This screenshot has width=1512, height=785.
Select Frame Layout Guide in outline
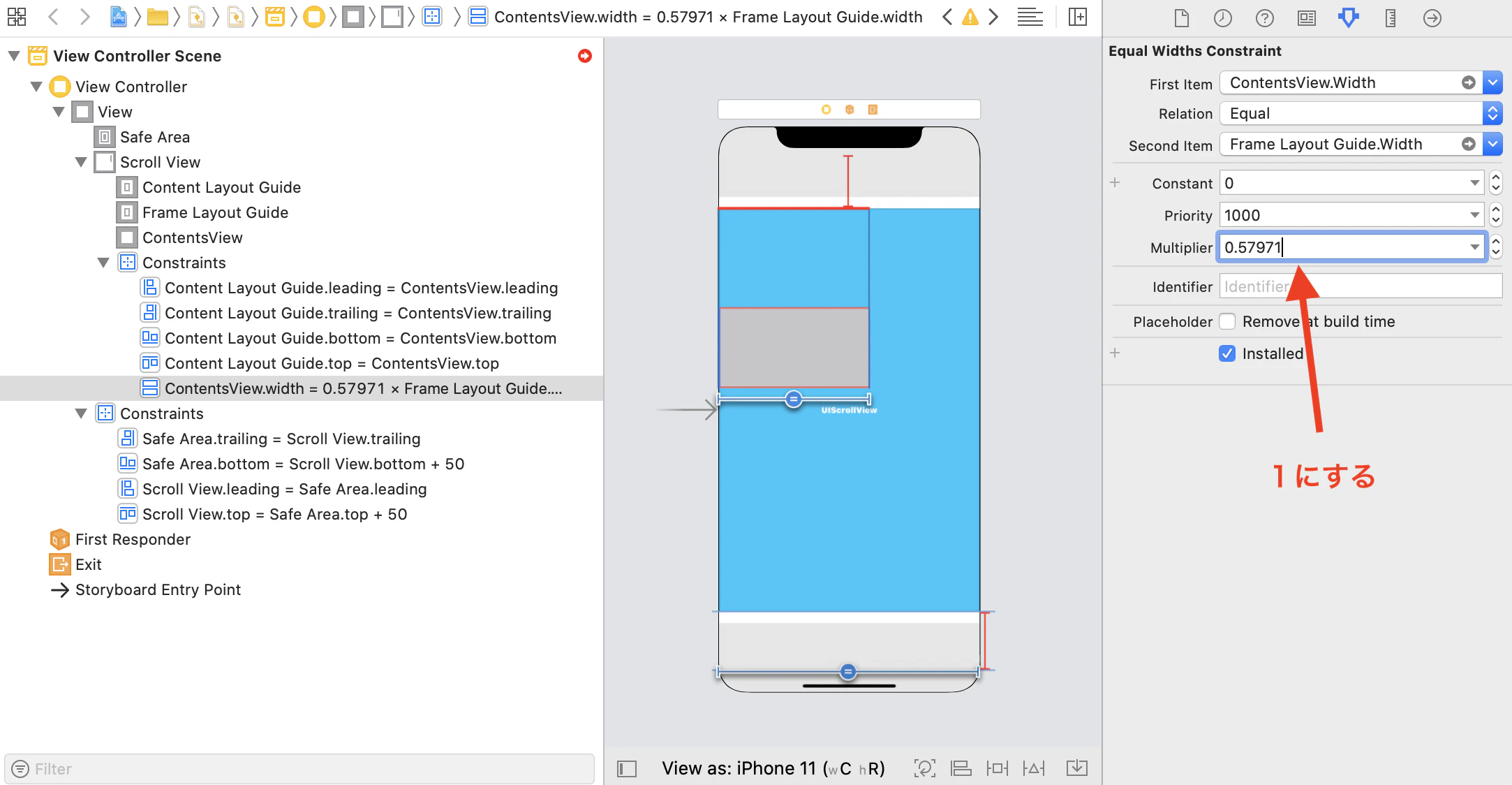pyautogui.click(x=215, y=212)
